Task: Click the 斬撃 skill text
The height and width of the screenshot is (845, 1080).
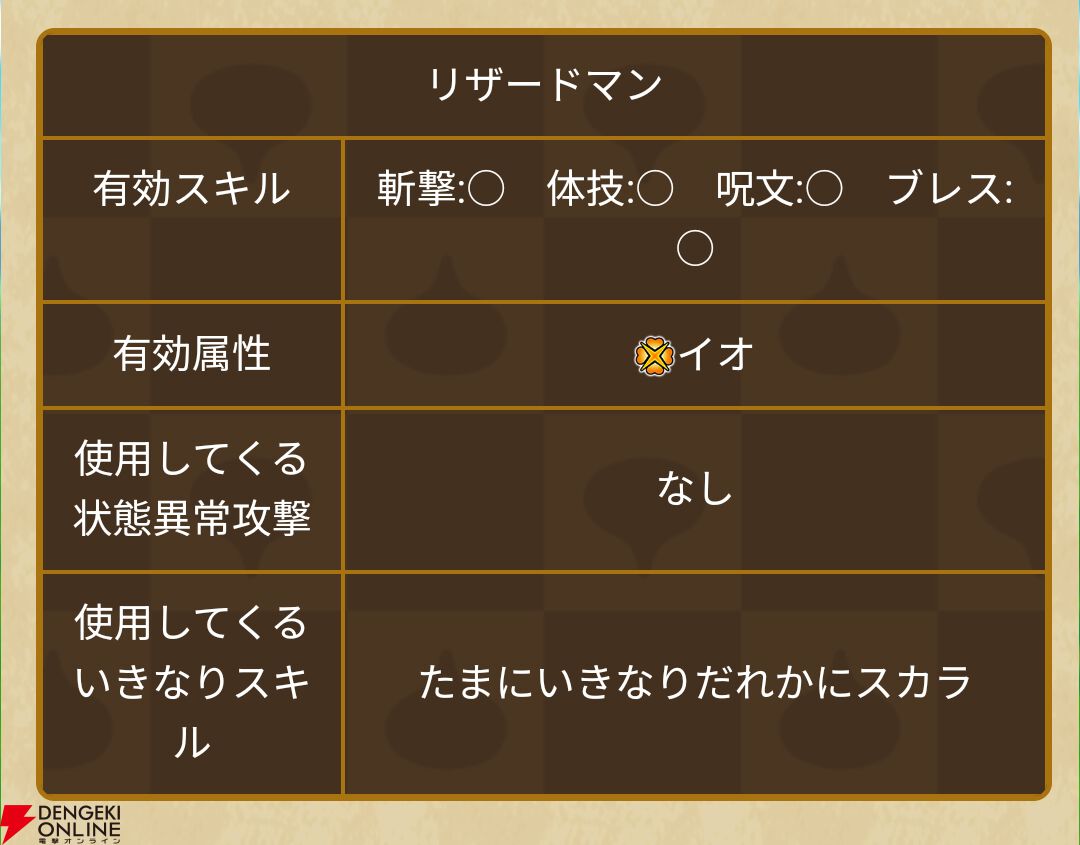Action: coord(417,189)
